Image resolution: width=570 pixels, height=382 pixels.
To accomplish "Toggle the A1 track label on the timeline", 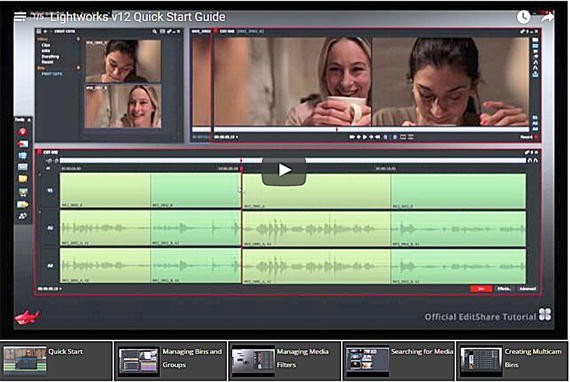I will click(50, 228).
